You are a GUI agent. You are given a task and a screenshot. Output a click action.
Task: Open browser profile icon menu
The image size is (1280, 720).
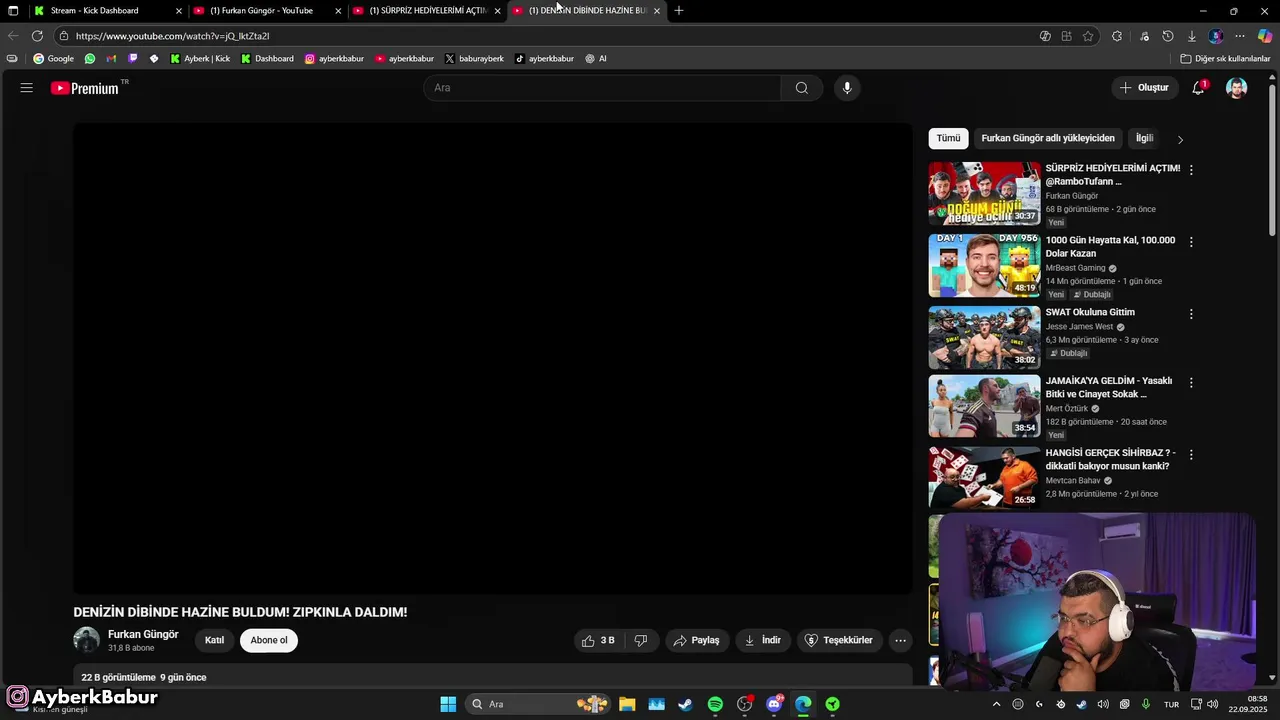1216,36
